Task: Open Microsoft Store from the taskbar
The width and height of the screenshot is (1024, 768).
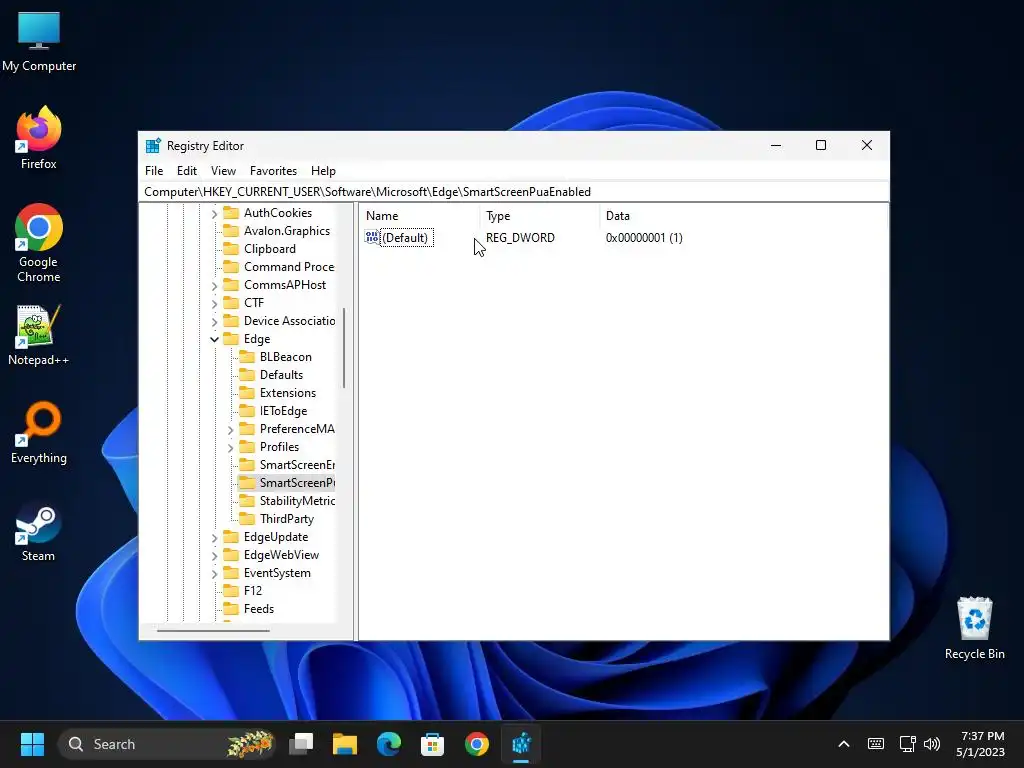Action: (x=432, y=744)
